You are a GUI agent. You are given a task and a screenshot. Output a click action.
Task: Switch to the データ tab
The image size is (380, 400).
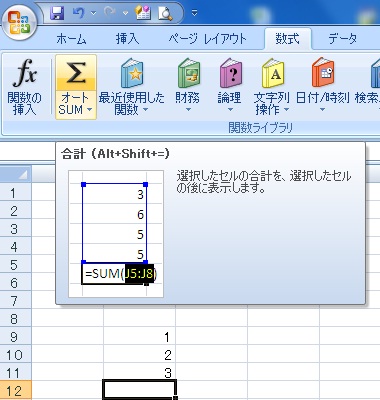coord(342,39)
